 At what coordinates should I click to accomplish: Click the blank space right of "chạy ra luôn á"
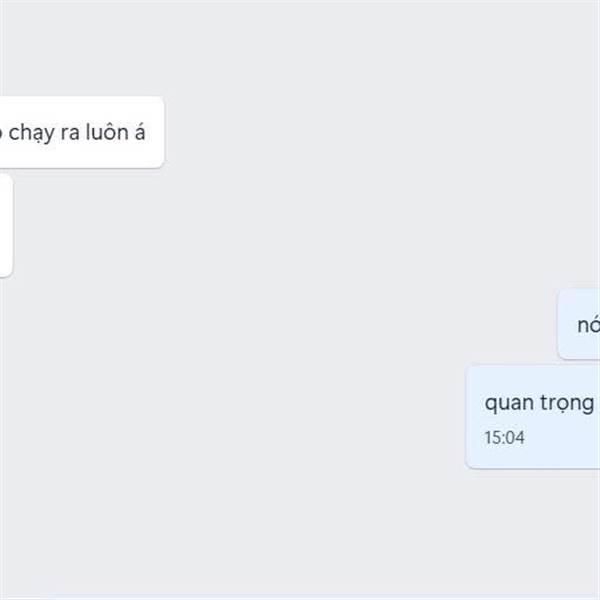click(379, 132)
